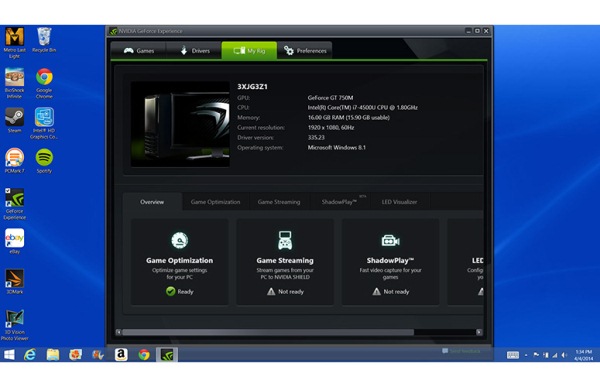Click the horizontal scrollbar left arrow

(119, 332)
